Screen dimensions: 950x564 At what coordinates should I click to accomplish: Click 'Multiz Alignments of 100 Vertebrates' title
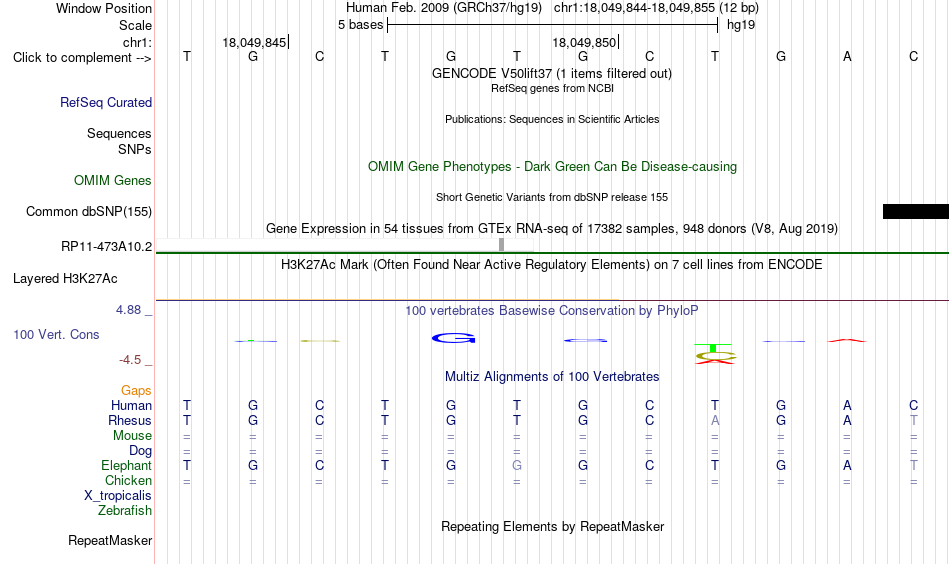click(x=552, y=377)
